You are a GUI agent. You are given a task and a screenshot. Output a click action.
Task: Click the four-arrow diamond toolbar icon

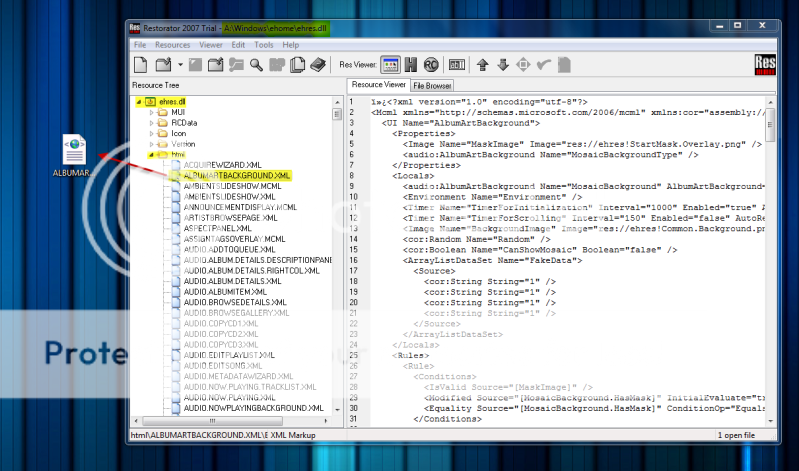click(523, 65)
